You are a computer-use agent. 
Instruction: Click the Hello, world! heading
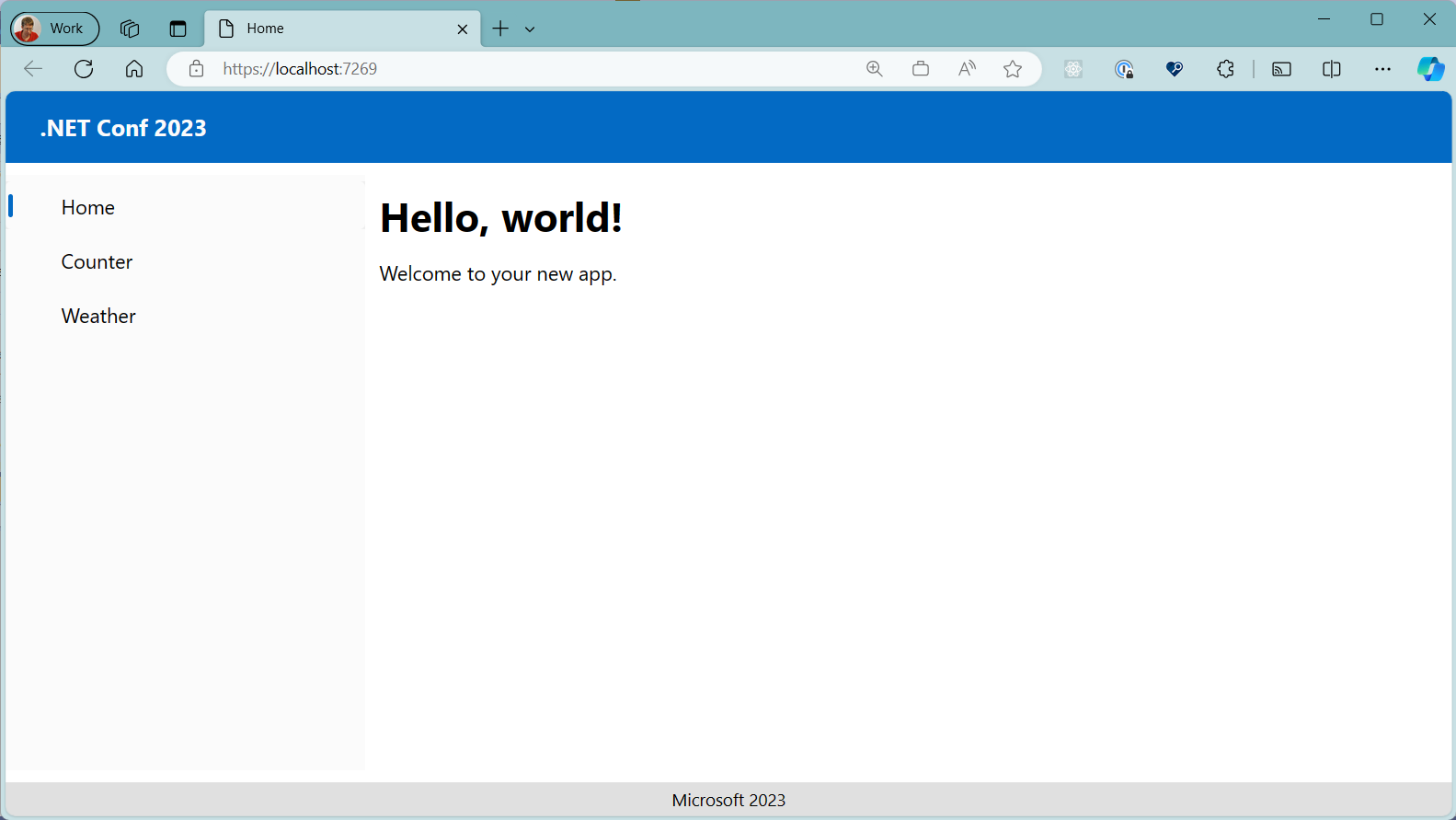click(x=501, y=219)
